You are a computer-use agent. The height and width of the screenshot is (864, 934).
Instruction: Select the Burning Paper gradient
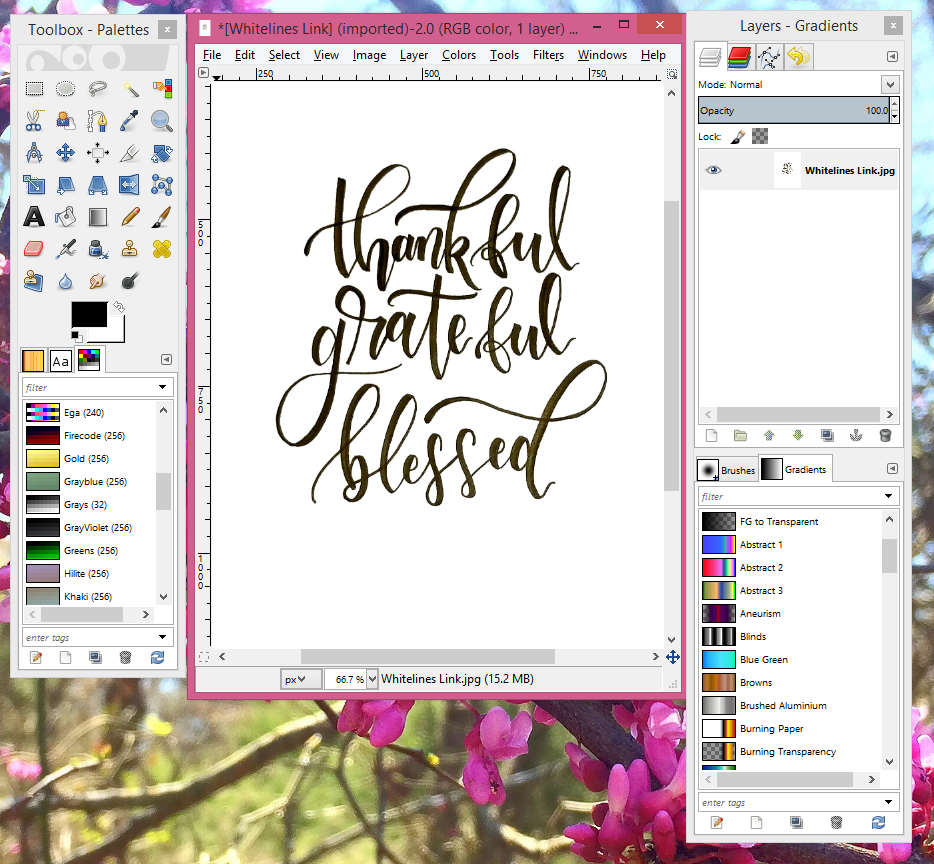tap(771, 729)
